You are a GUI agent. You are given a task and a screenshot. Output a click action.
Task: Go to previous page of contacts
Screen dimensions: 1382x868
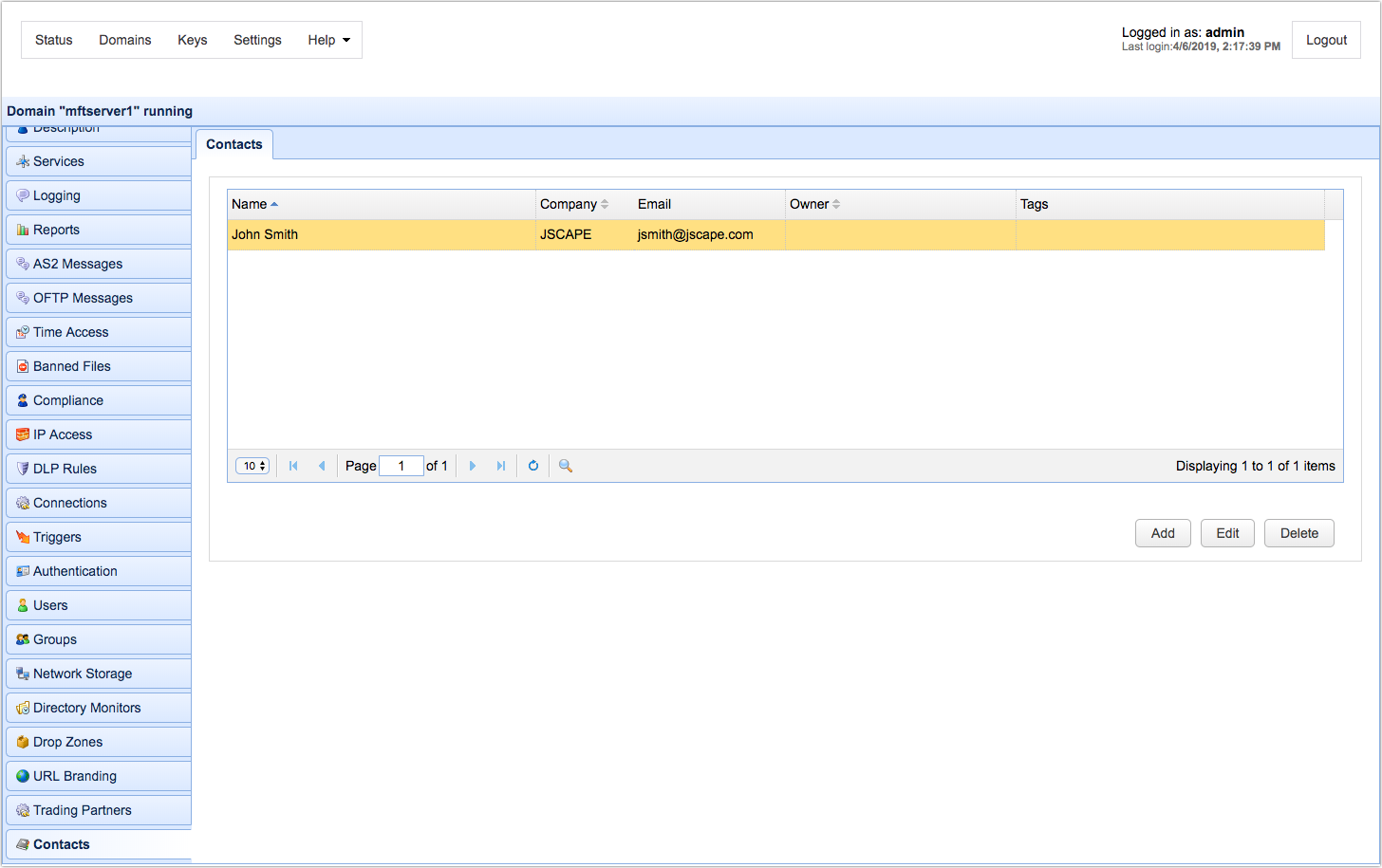[322, 466]
